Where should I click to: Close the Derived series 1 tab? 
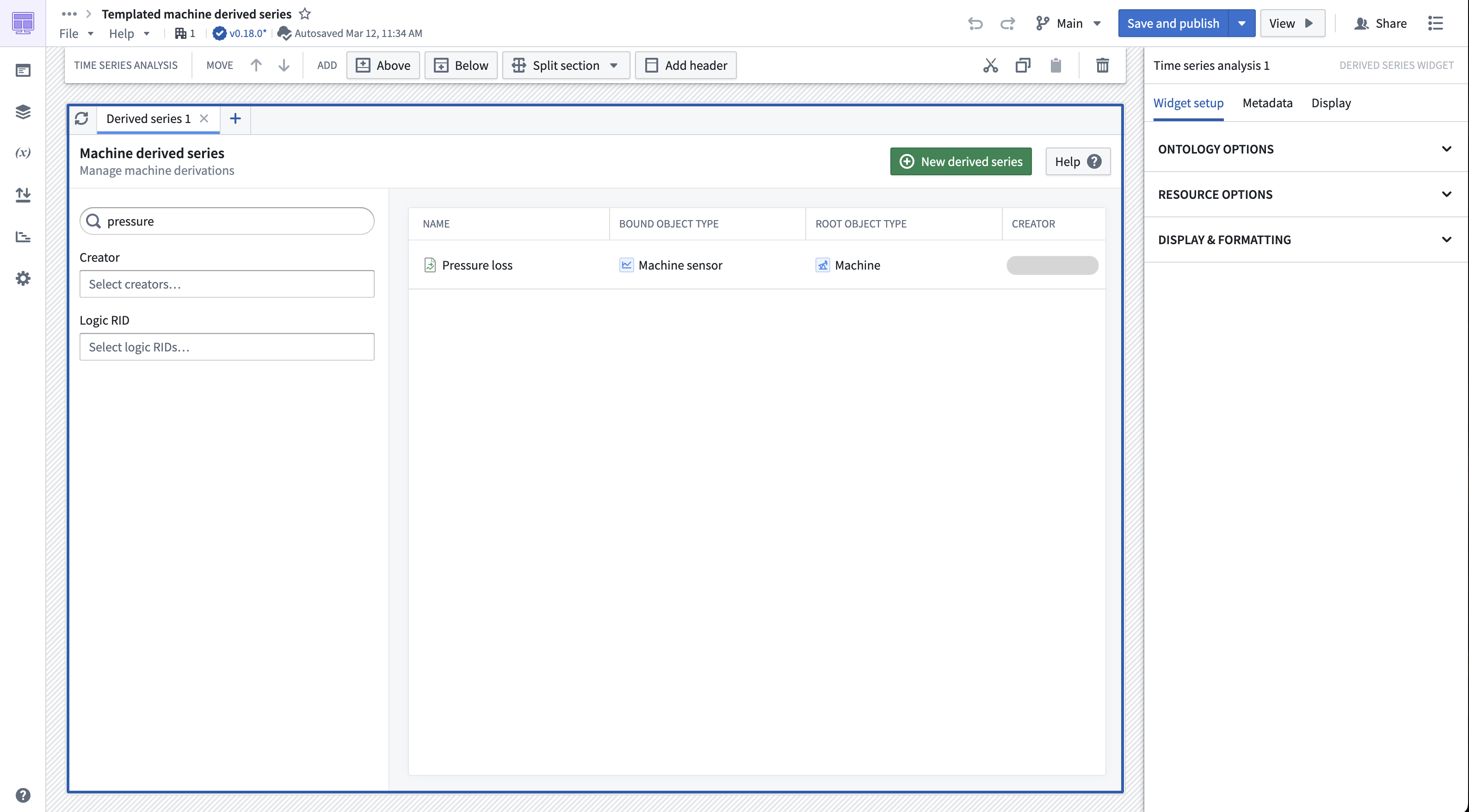point(204,118)
